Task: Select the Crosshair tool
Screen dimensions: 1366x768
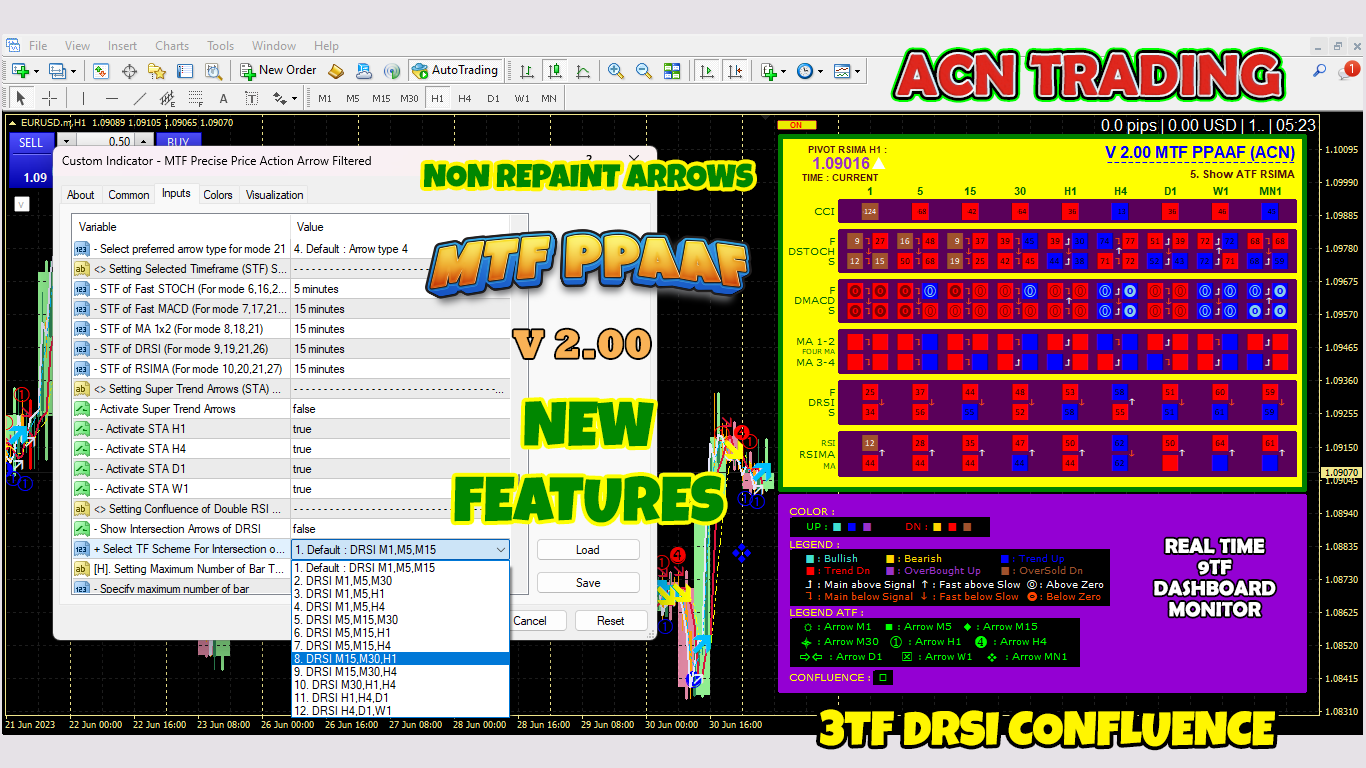Action: coord(49,98)
